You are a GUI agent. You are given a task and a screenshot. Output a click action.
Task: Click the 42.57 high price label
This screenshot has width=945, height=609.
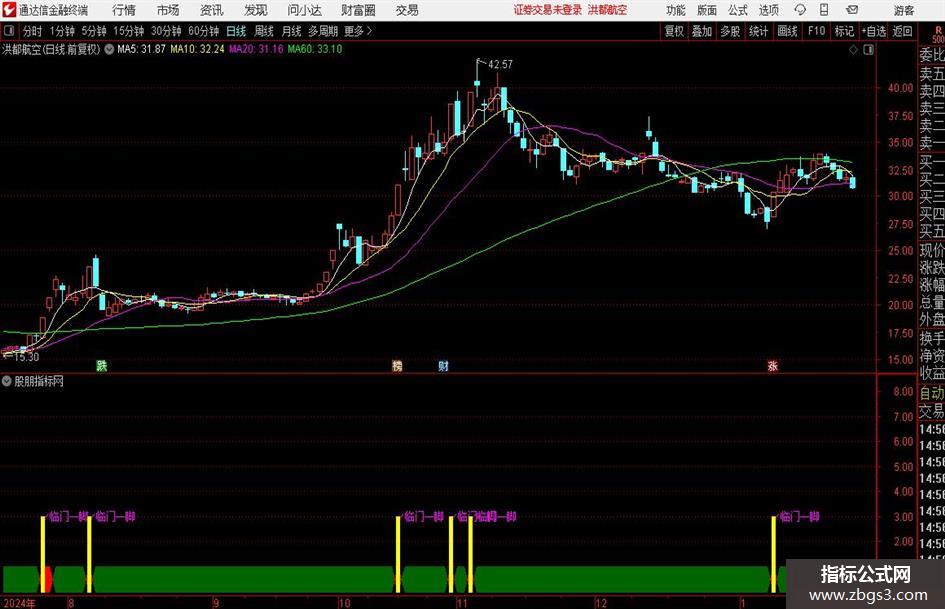500,64
